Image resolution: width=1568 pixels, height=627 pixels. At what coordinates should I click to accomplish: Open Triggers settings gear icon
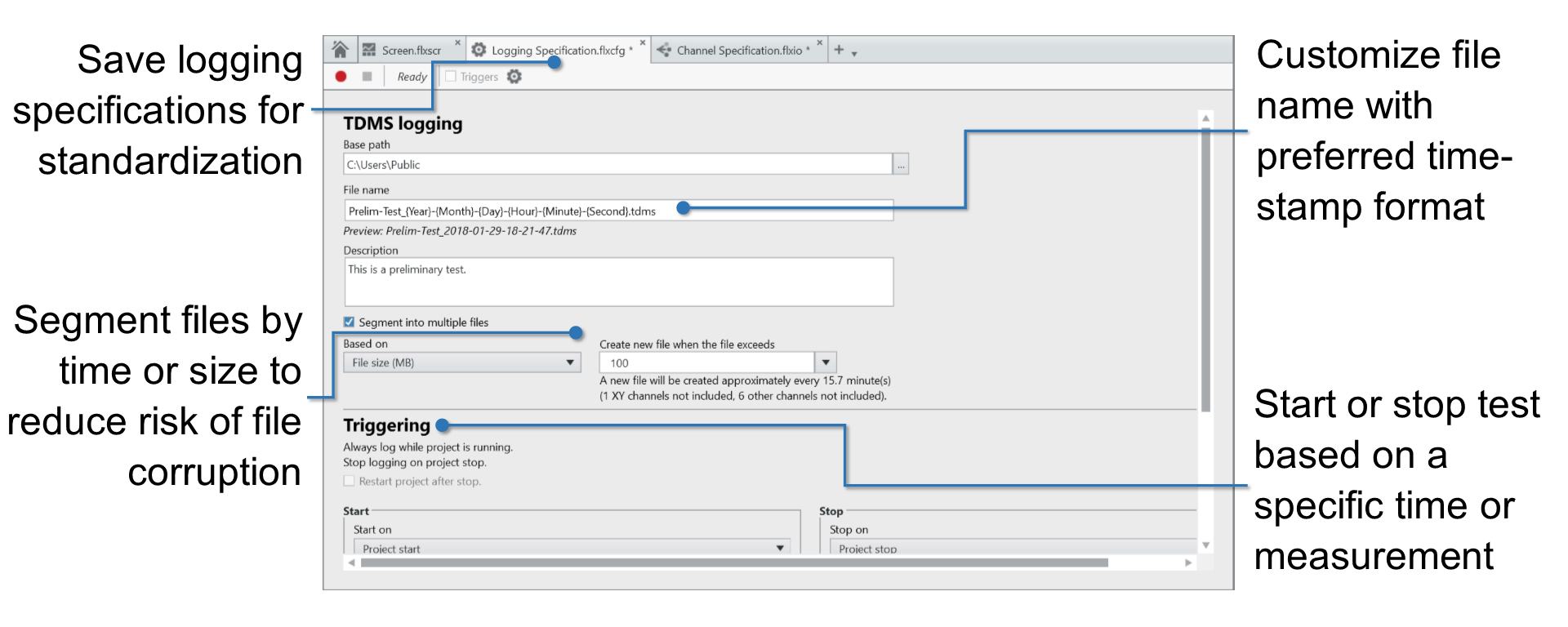coord(514,77)
